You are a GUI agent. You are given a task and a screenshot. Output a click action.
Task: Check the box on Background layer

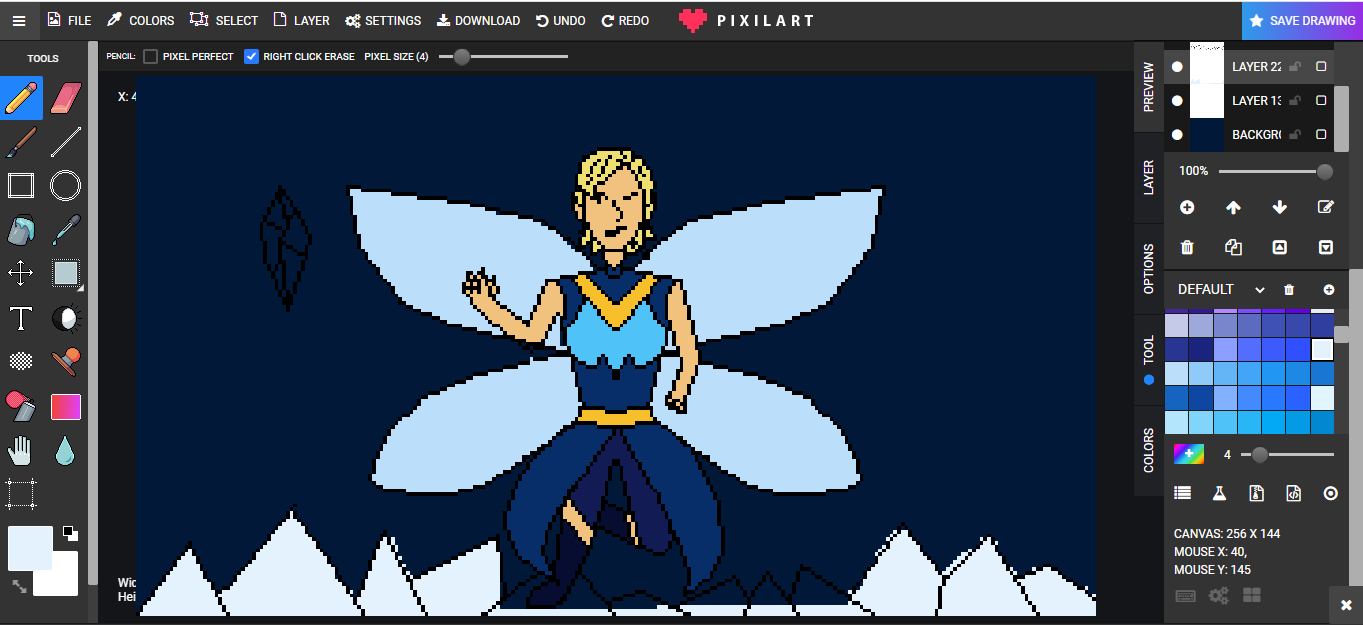point(1321,134)
